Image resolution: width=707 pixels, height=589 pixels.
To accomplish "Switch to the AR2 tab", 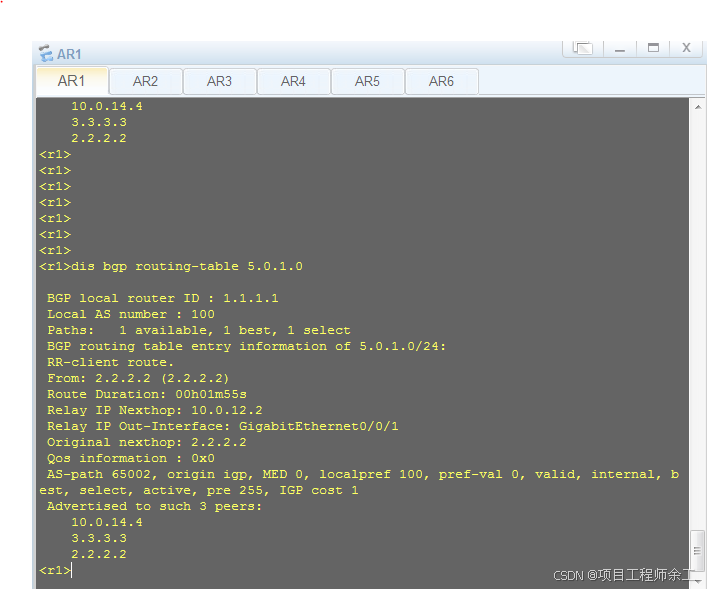I will click(146, 82).
